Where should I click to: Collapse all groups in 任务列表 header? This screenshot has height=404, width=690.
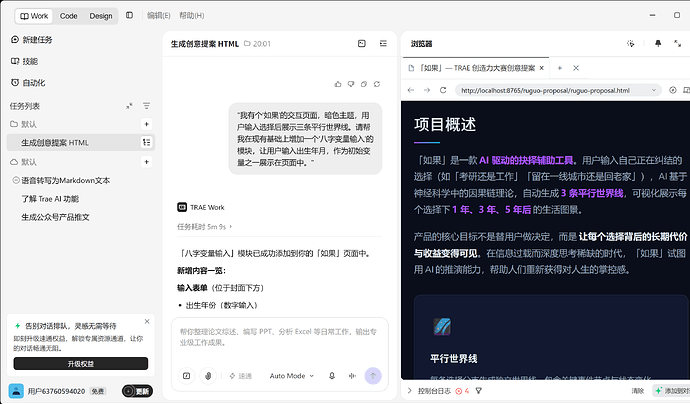pyautogui.click(x=129, y=106)
